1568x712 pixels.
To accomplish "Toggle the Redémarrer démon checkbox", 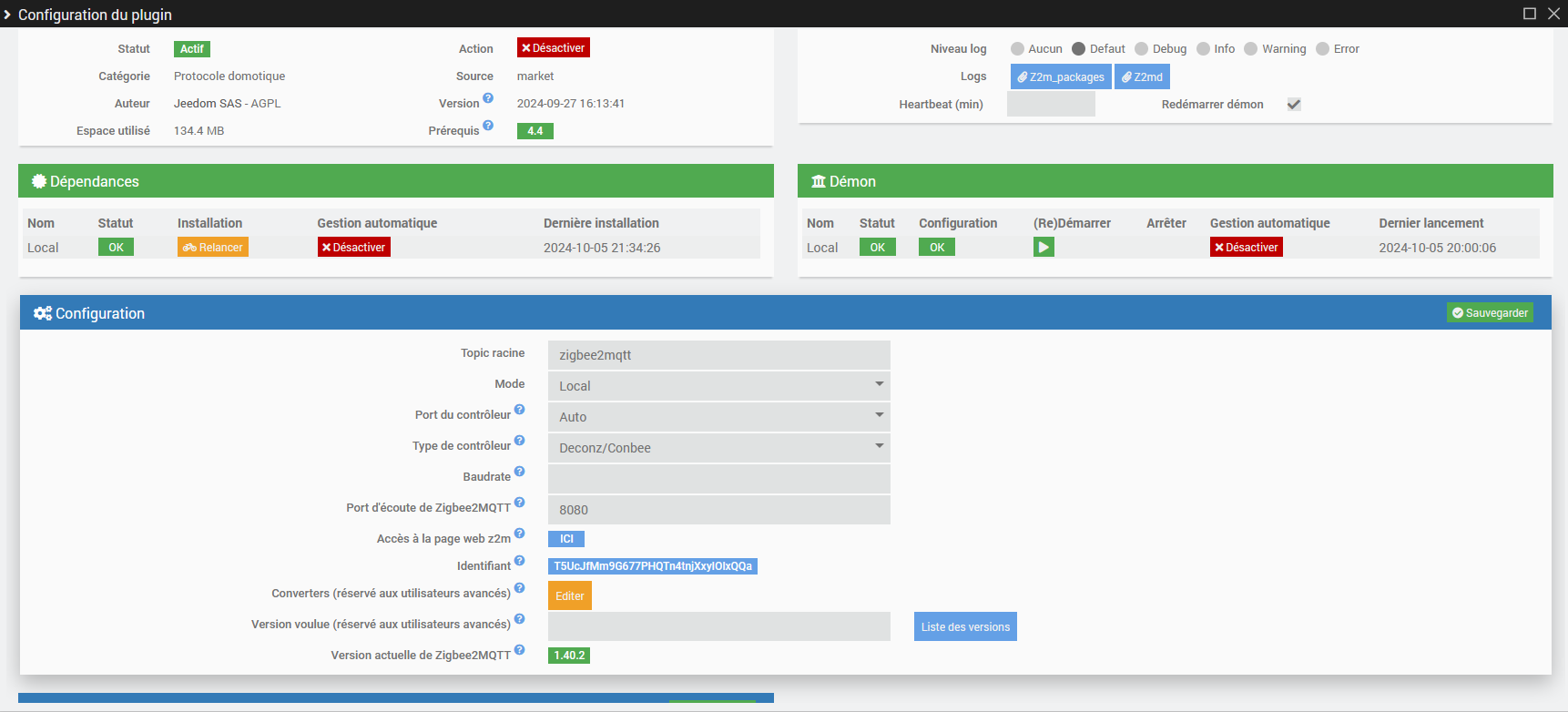I will (x=1294, y=105).
